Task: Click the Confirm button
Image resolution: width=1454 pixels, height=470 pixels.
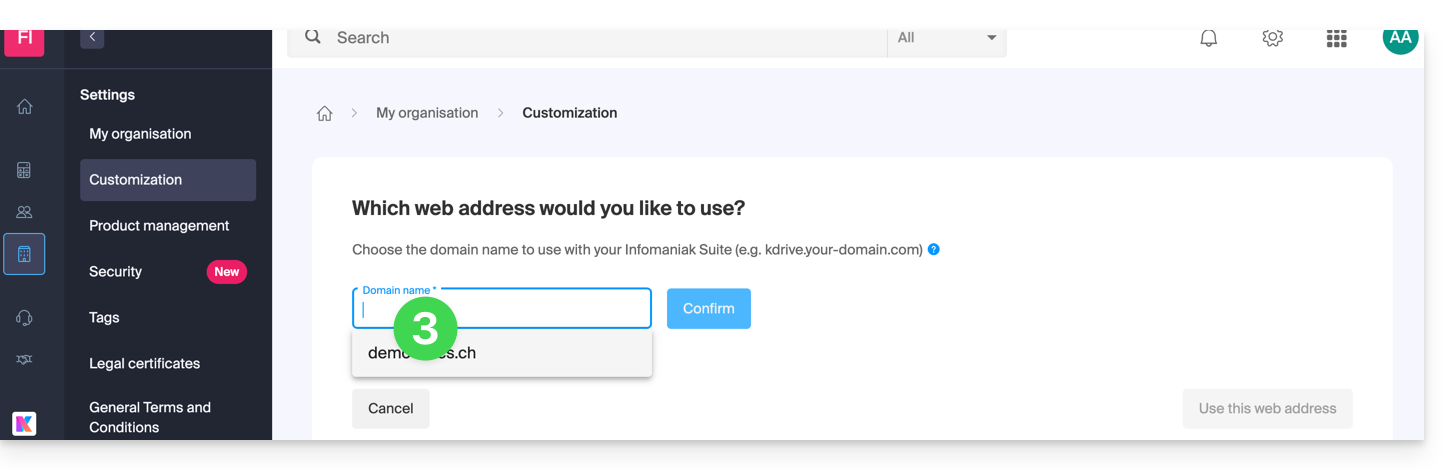Action: [708, 309]
